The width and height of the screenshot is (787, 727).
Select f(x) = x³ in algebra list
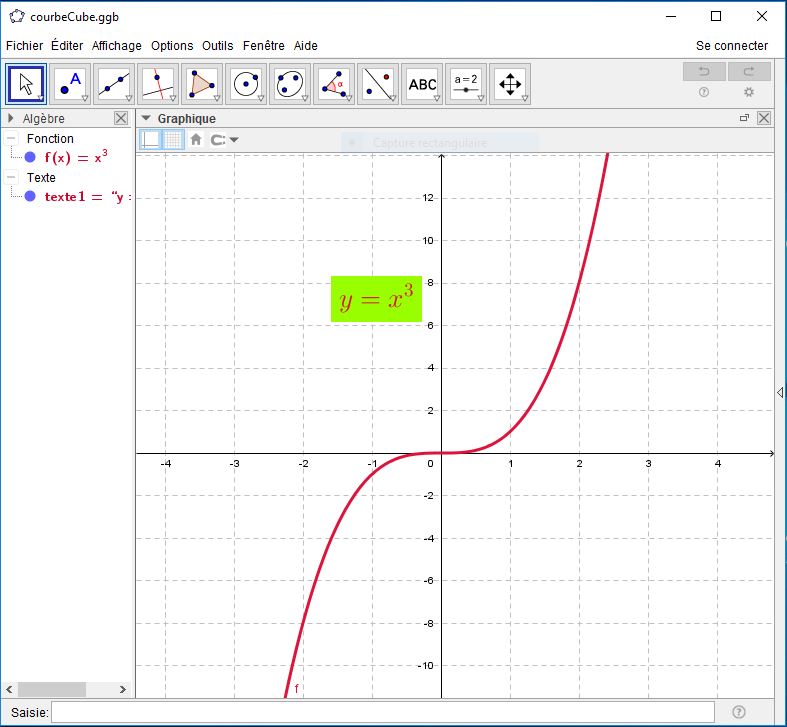(x=76, y=157)
